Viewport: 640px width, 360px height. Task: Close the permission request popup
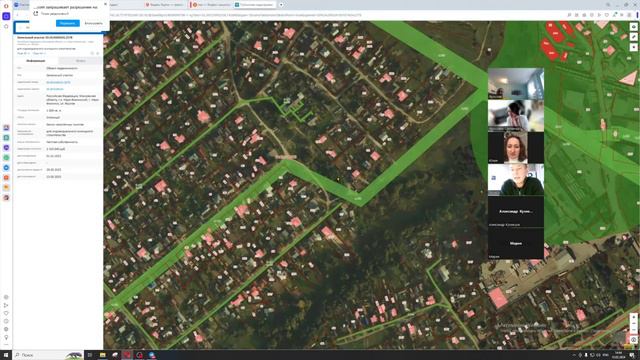pyautogui.click(x=106, y=4)
